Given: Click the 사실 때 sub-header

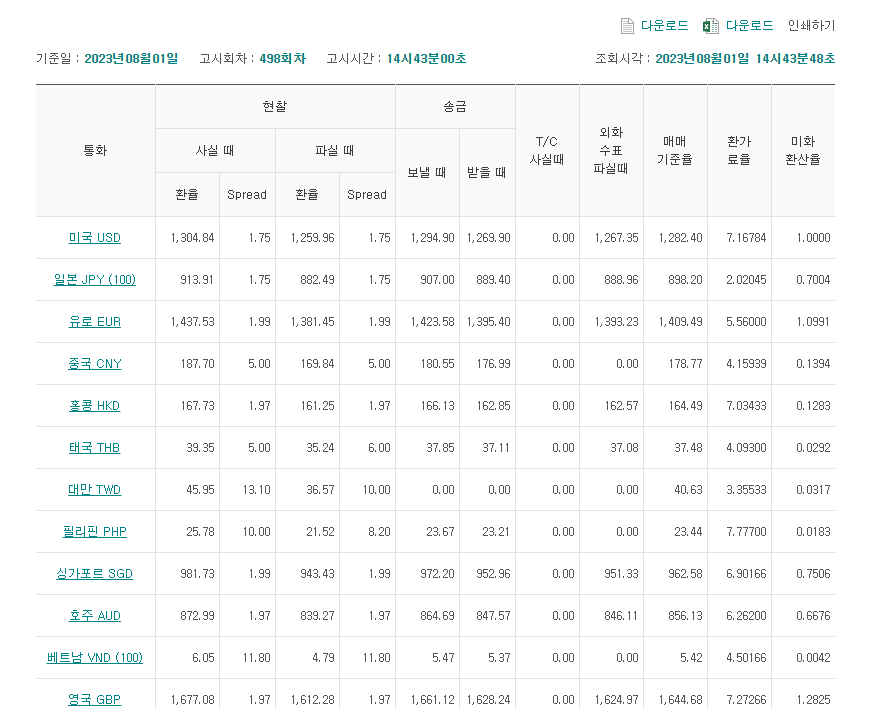Looking at the screenshot, I should click(x=215, y=150).
